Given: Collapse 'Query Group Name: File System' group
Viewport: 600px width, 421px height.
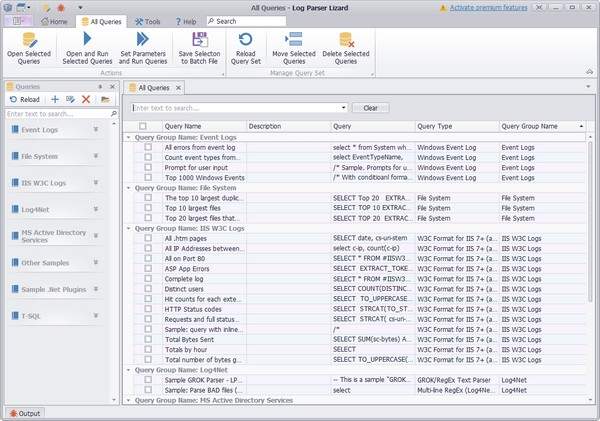Looking at the screenshot, I should (x=128, y=187).
